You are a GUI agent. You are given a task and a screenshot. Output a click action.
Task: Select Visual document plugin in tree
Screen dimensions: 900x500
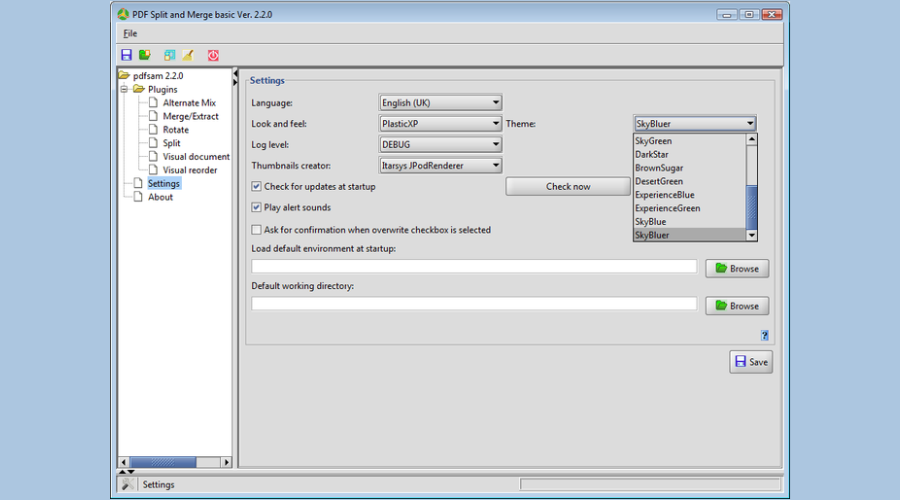tap(196, 156)
